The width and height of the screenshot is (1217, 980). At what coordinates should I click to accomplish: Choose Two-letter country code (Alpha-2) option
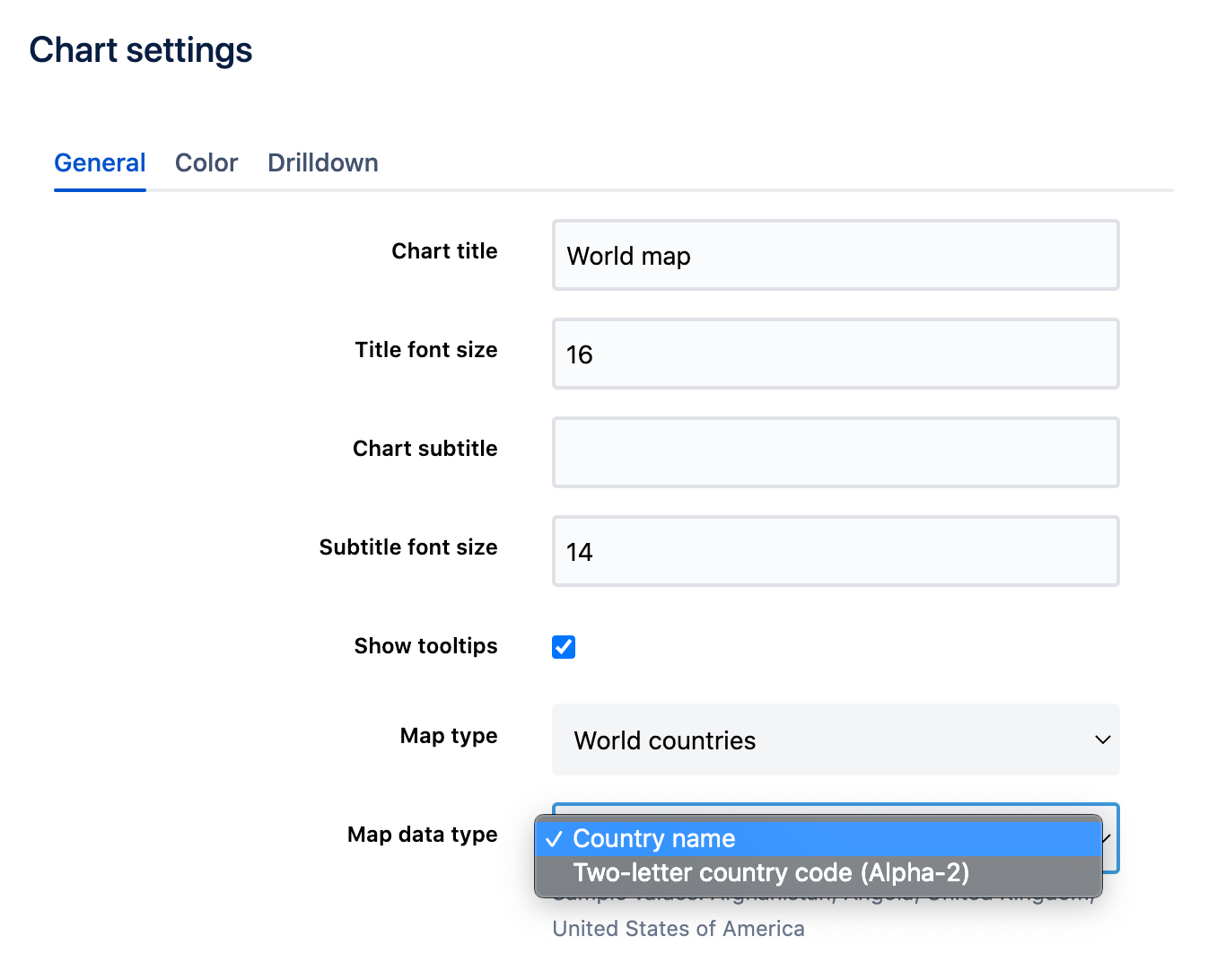coord(770,872)
